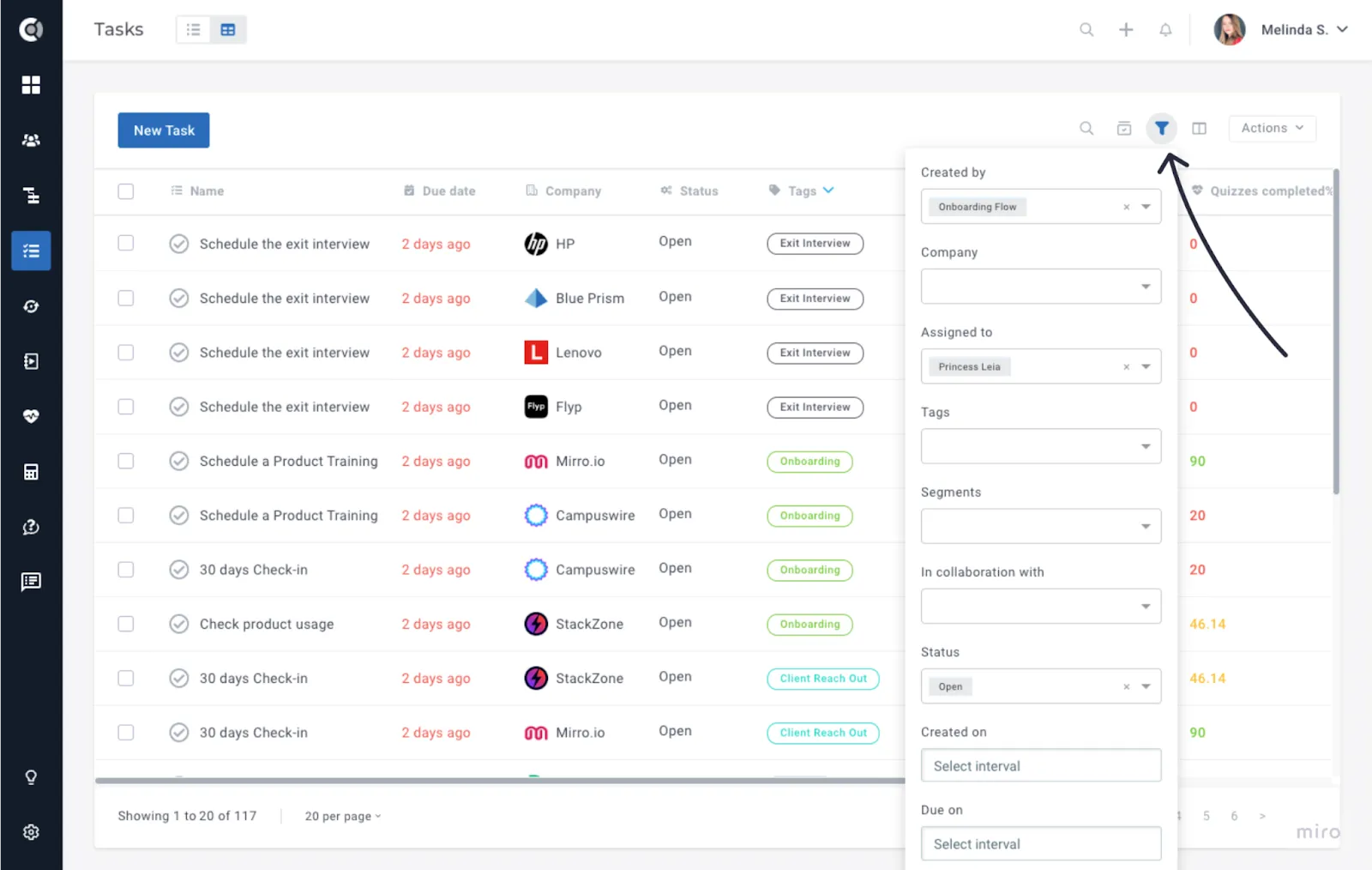Go to page 5 in pagination
Screen dimensions: 1372x870
(1206, 816)
